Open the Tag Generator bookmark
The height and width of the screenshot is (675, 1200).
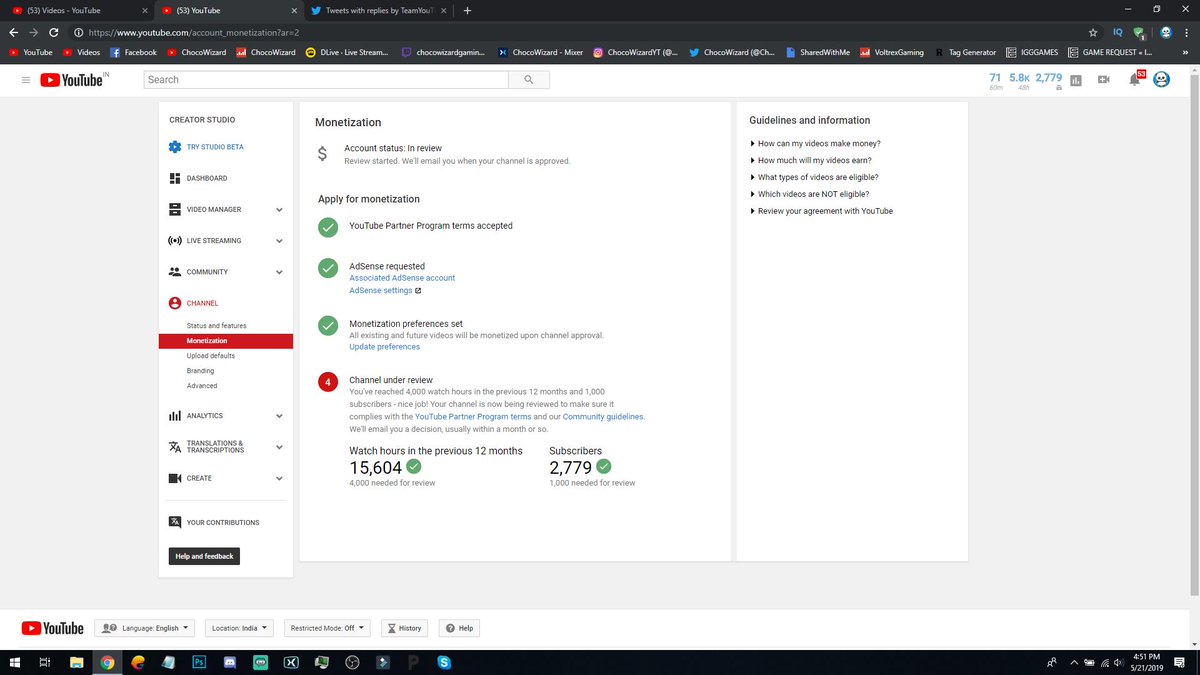[x=966, y=52]
